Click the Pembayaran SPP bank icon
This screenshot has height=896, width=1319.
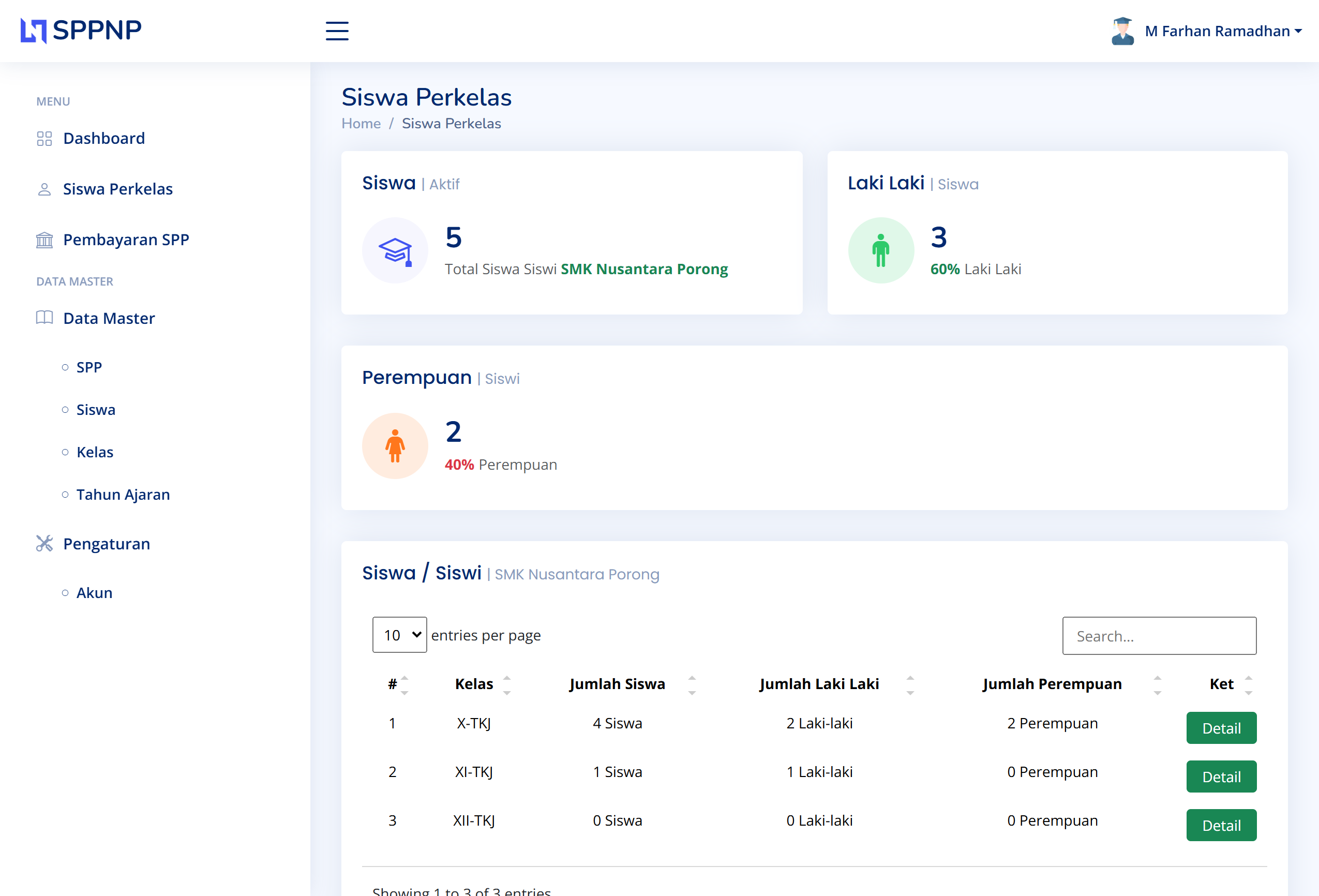click(x=44, y=240)
